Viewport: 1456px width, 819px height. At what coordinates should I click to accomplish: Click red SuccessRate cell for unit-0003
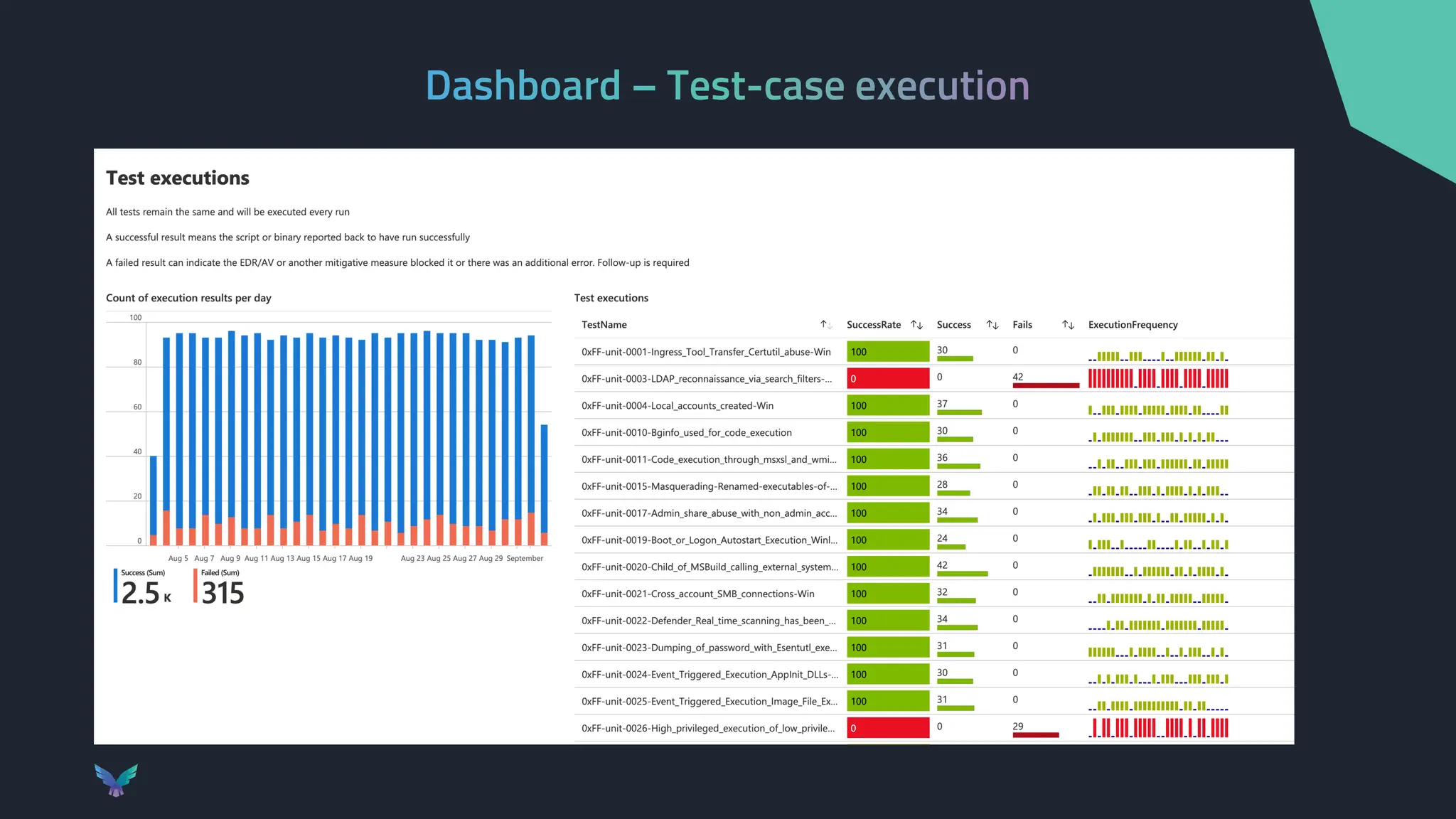click(x=887, y=379)
